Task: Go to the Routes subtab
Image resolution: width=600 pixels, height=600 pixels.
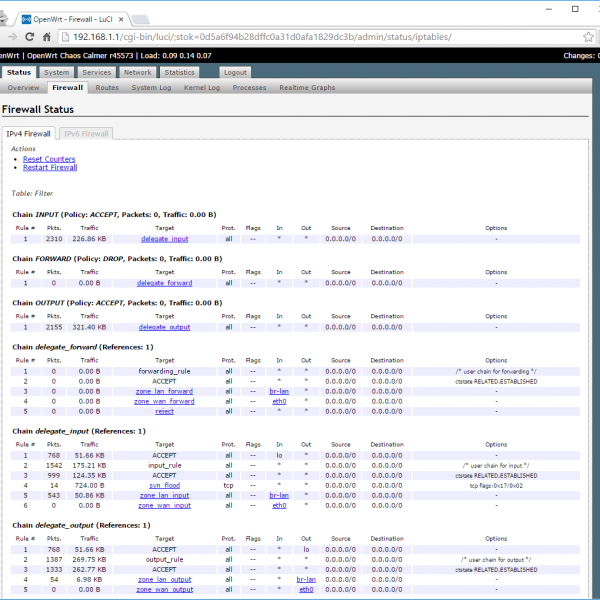Action: pos(107,88)
